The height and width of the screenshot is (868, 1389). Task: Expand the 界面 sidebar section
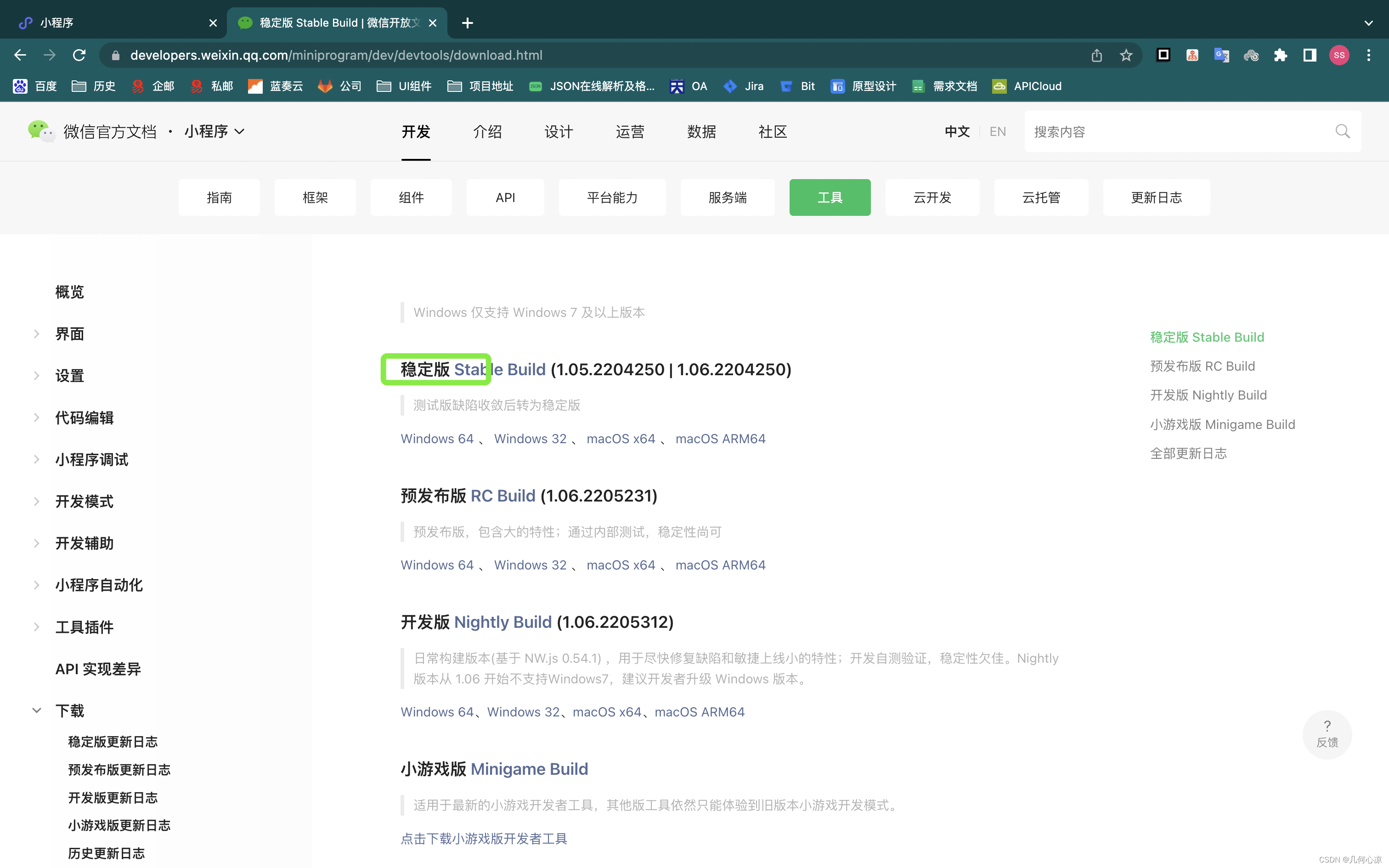click(x=37, y=333)
